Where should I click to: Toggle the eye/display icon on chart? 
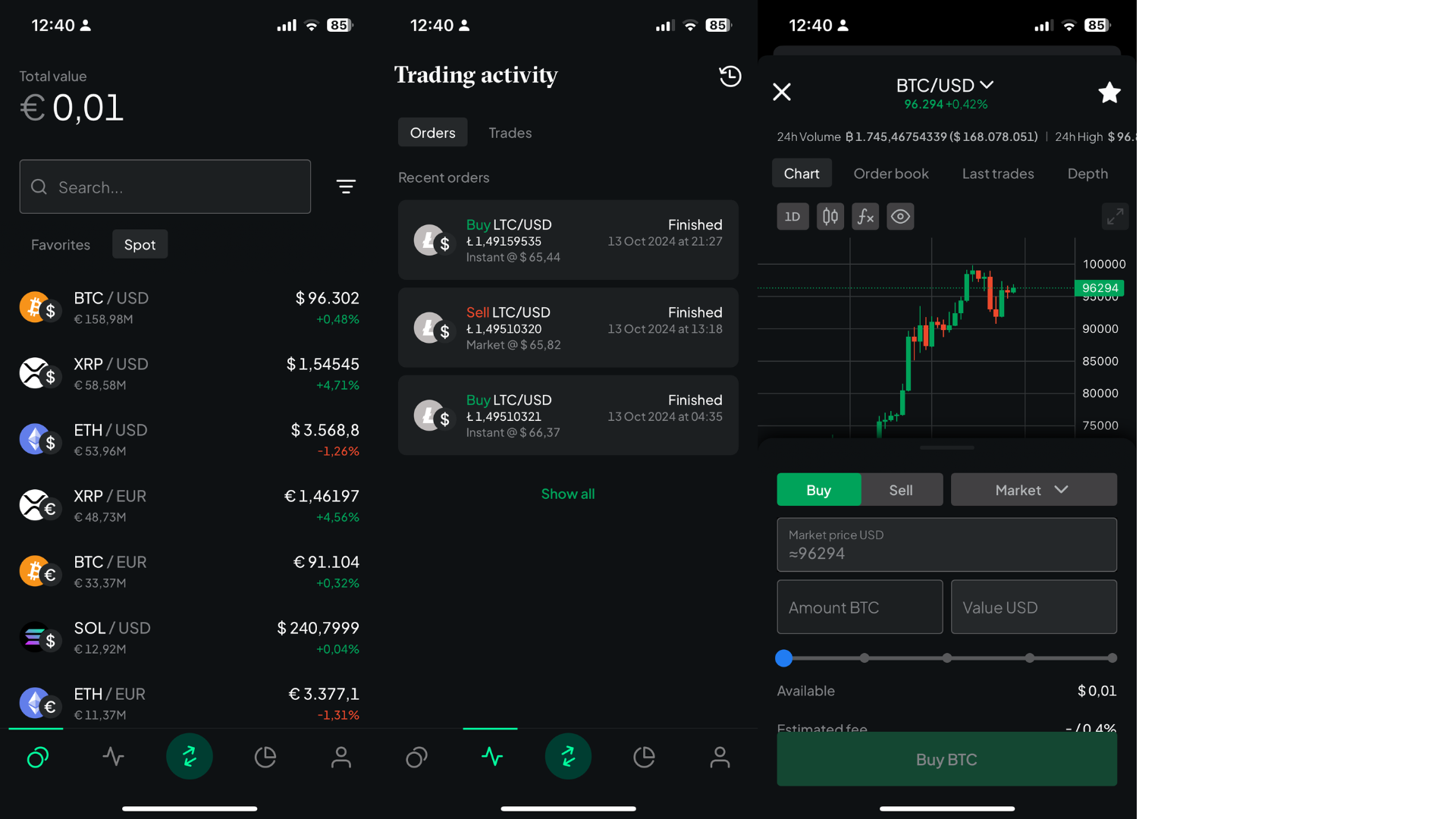(899, 216)
